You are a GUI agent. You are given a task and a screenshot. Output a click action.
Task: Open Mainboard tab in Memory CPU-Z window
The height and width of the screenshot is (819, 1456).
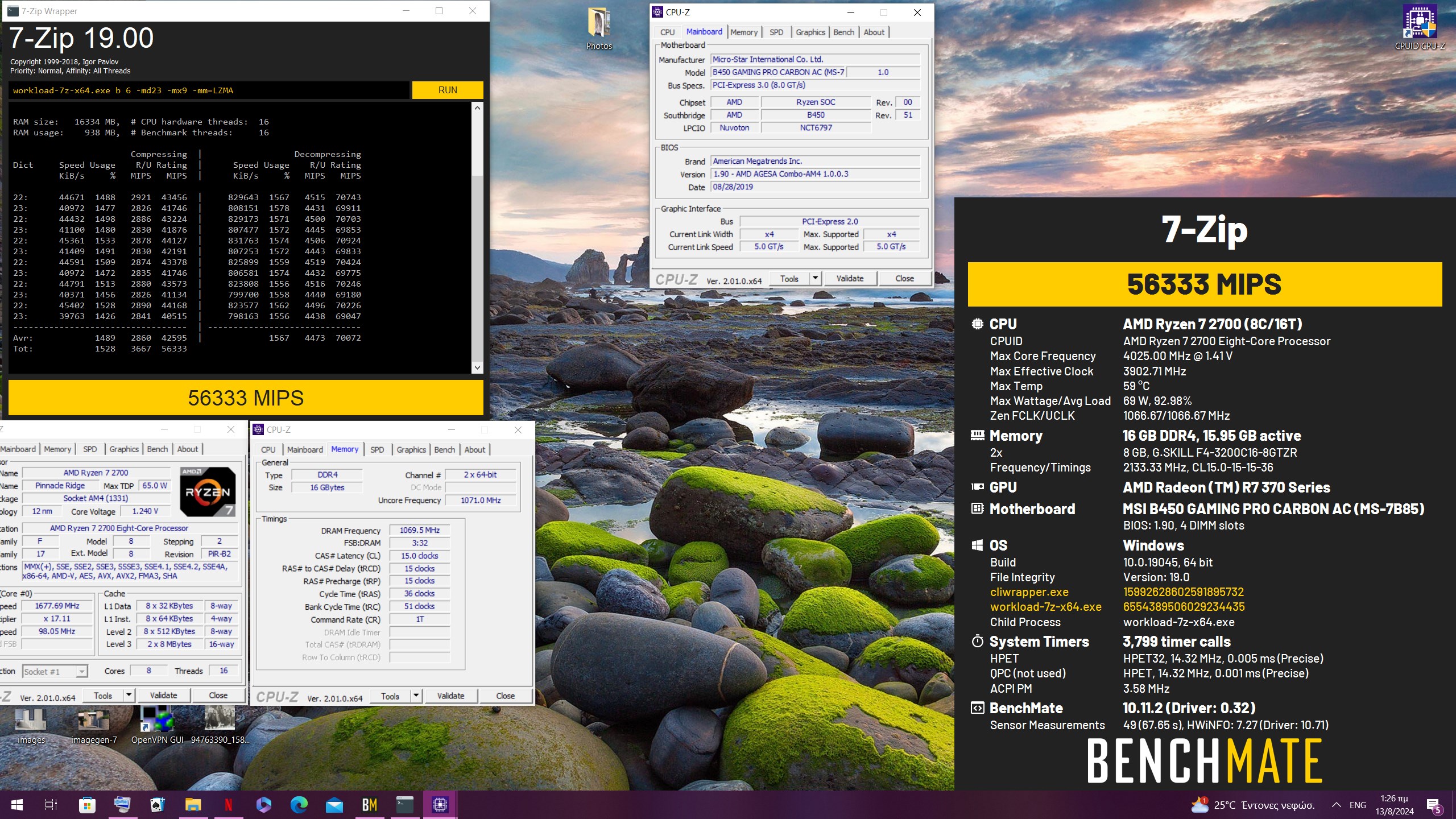tap(305, 449)
